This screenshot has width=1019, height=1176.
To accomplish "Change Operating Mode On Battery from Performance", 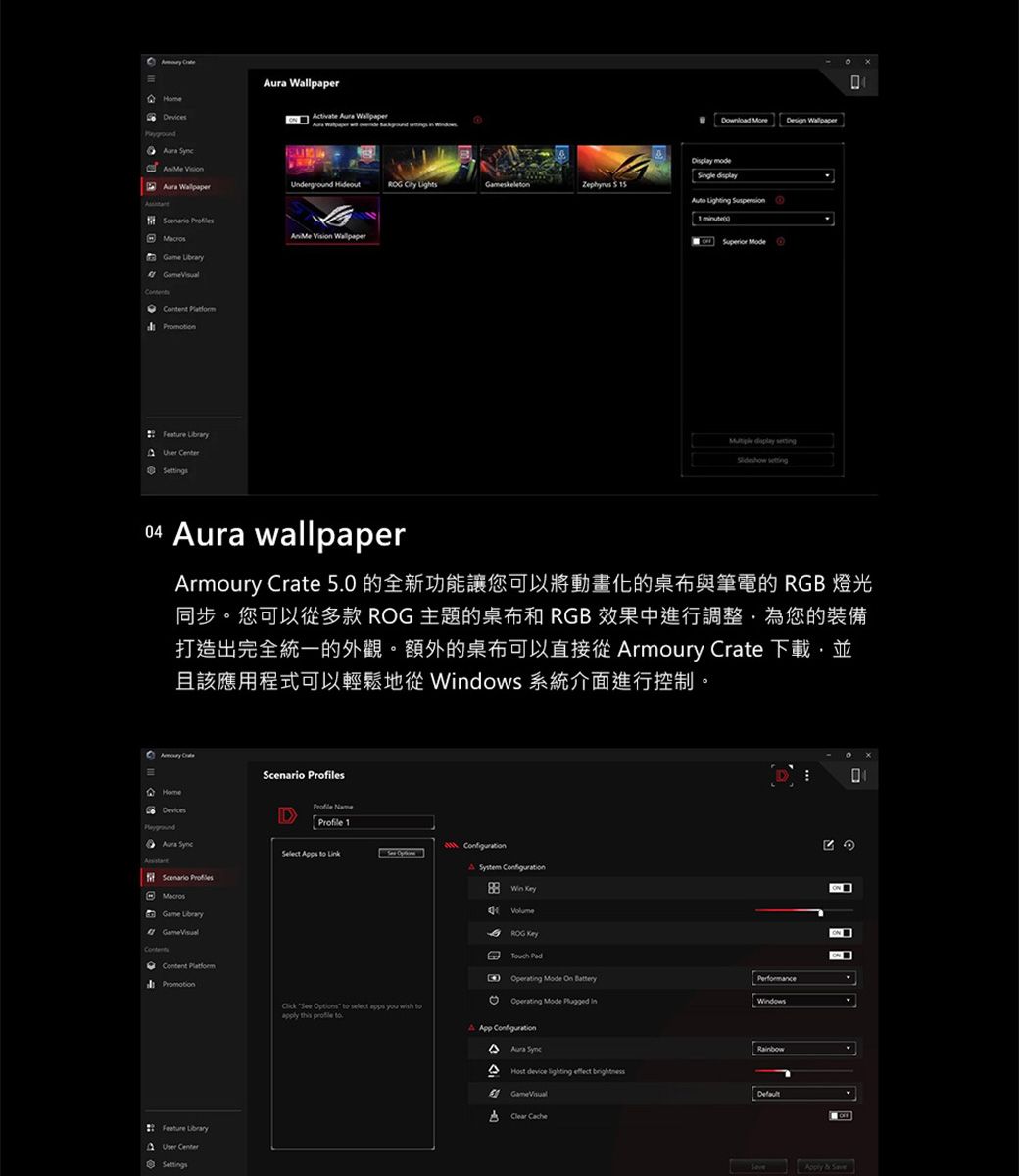I will (x=803, y=977).
